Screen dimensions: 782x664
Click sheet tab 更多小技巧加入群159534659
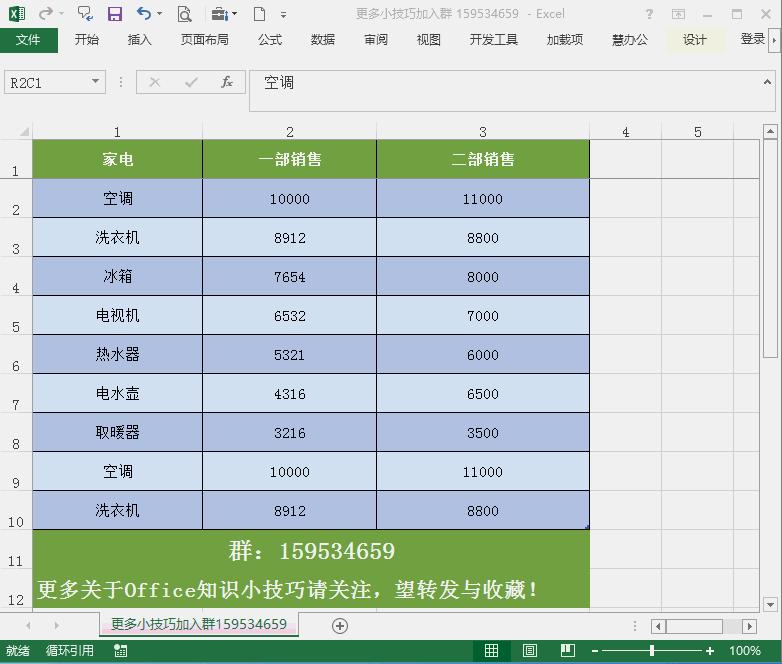coord(198,624)
